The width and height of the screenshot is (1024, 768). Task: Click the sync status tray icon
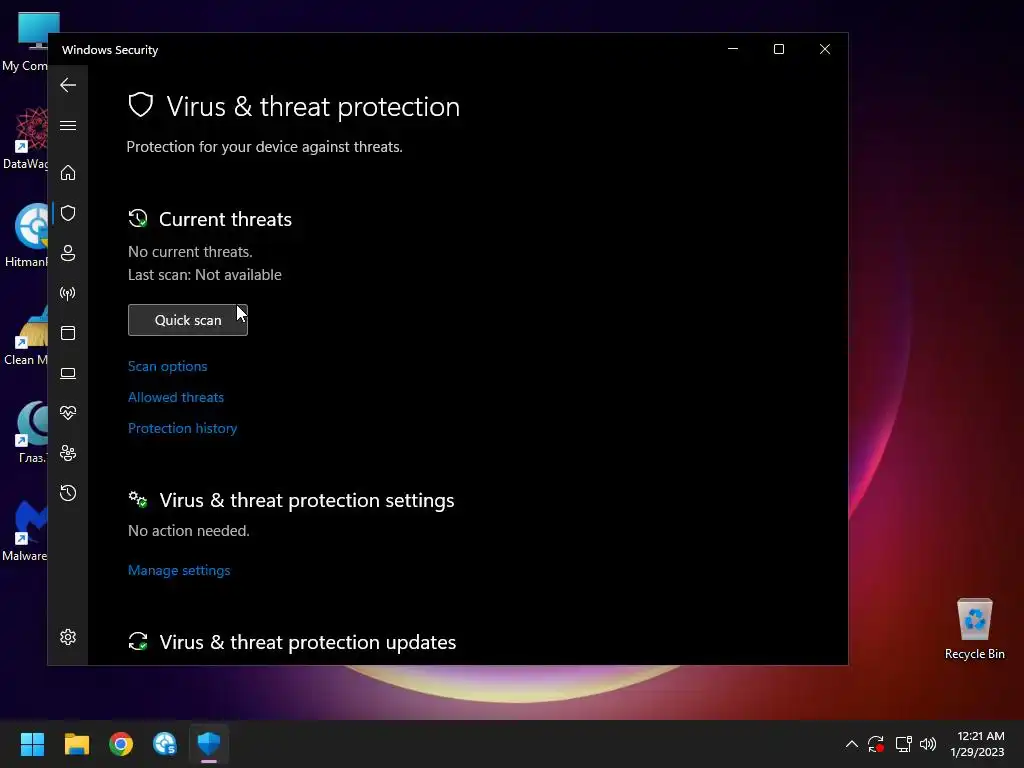pyautogui.click(x=876, y=744)
